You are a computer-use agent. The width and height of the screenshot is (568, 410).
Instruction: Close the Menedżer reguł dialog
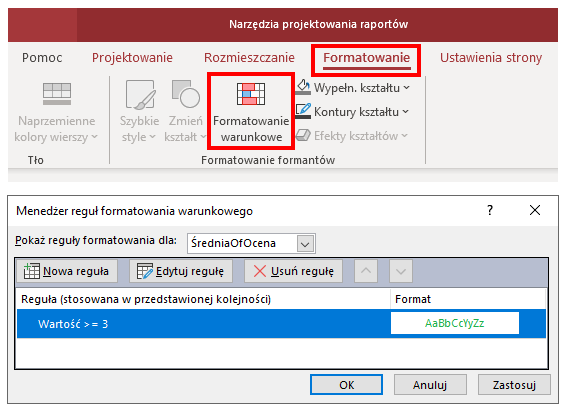point(535,210)
